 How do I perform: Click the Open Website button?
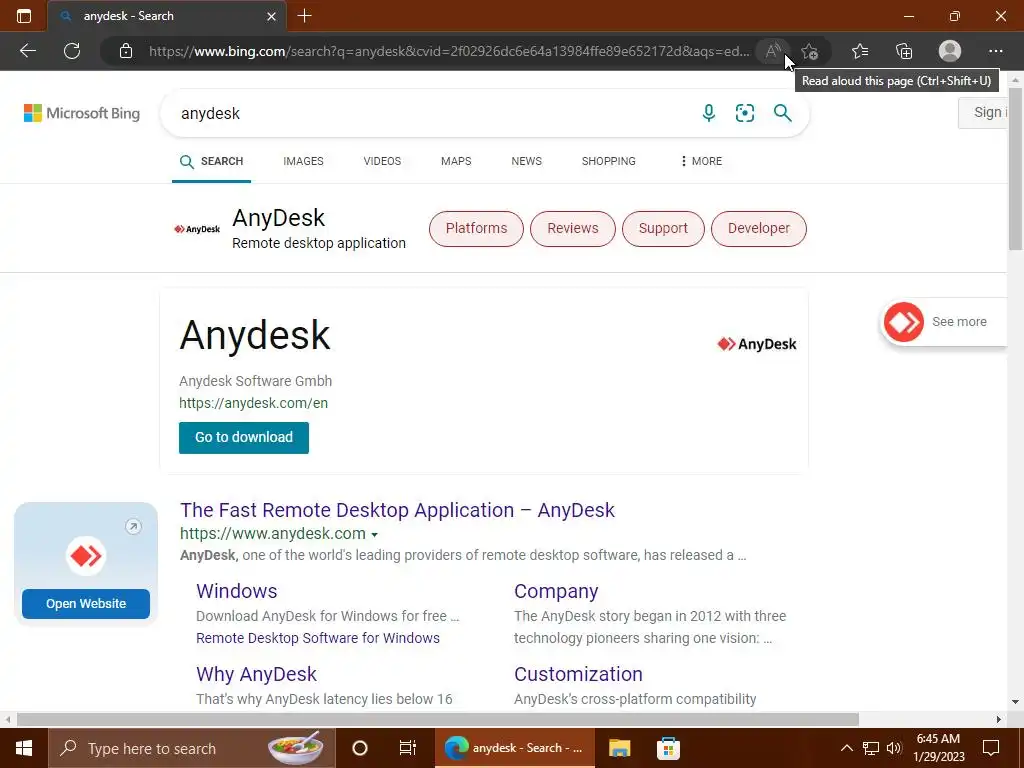pos(86,604)
